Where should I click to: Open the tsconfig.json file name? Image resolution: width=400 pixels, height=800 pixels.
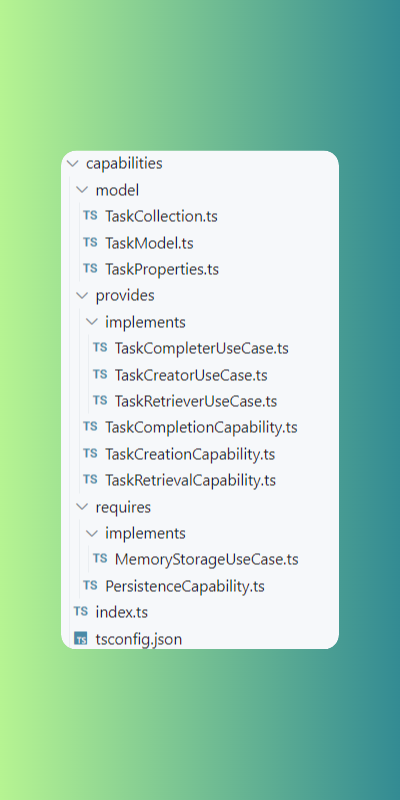pyautogui.click(x=139, y=639)
